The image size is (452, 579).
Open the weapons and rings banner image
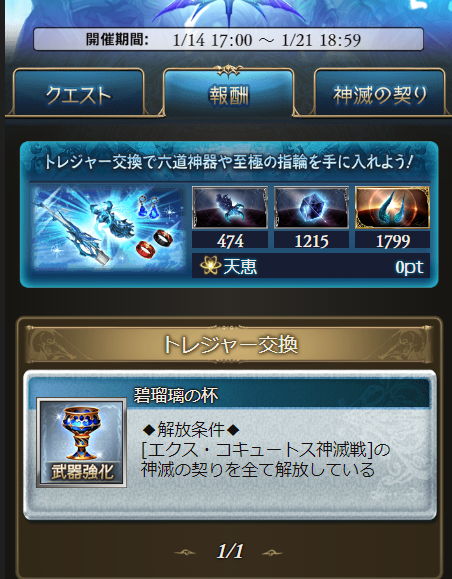coord(108,230)
